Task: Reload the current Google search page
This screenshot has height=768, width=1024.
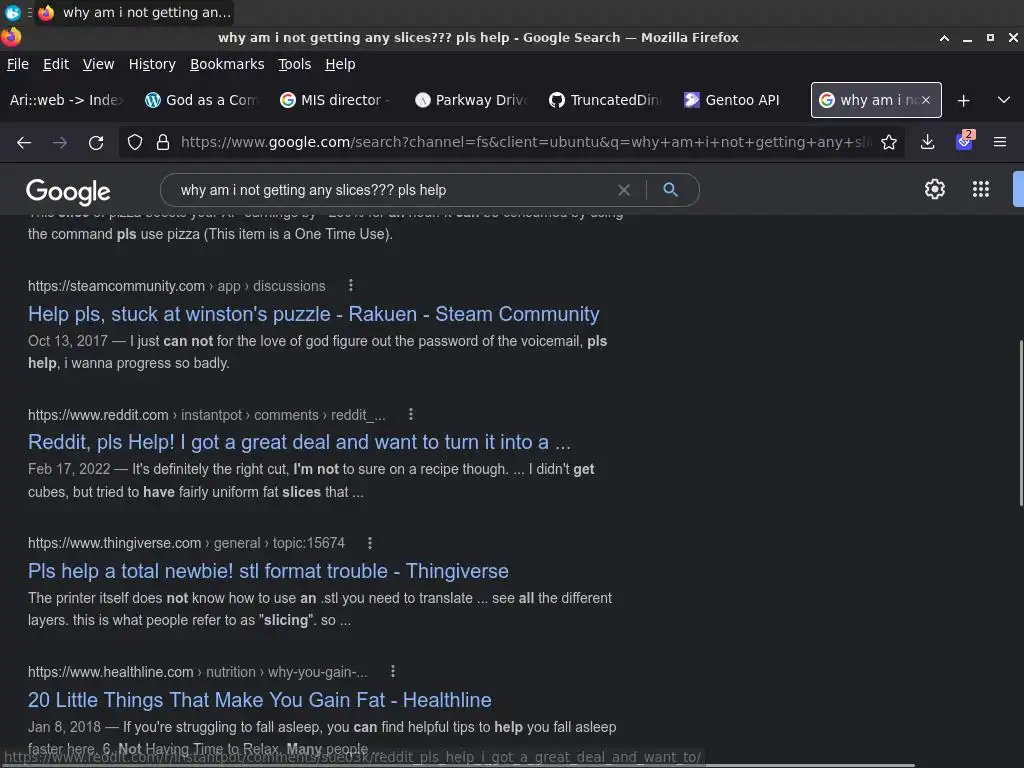Action: click(96, 142)
